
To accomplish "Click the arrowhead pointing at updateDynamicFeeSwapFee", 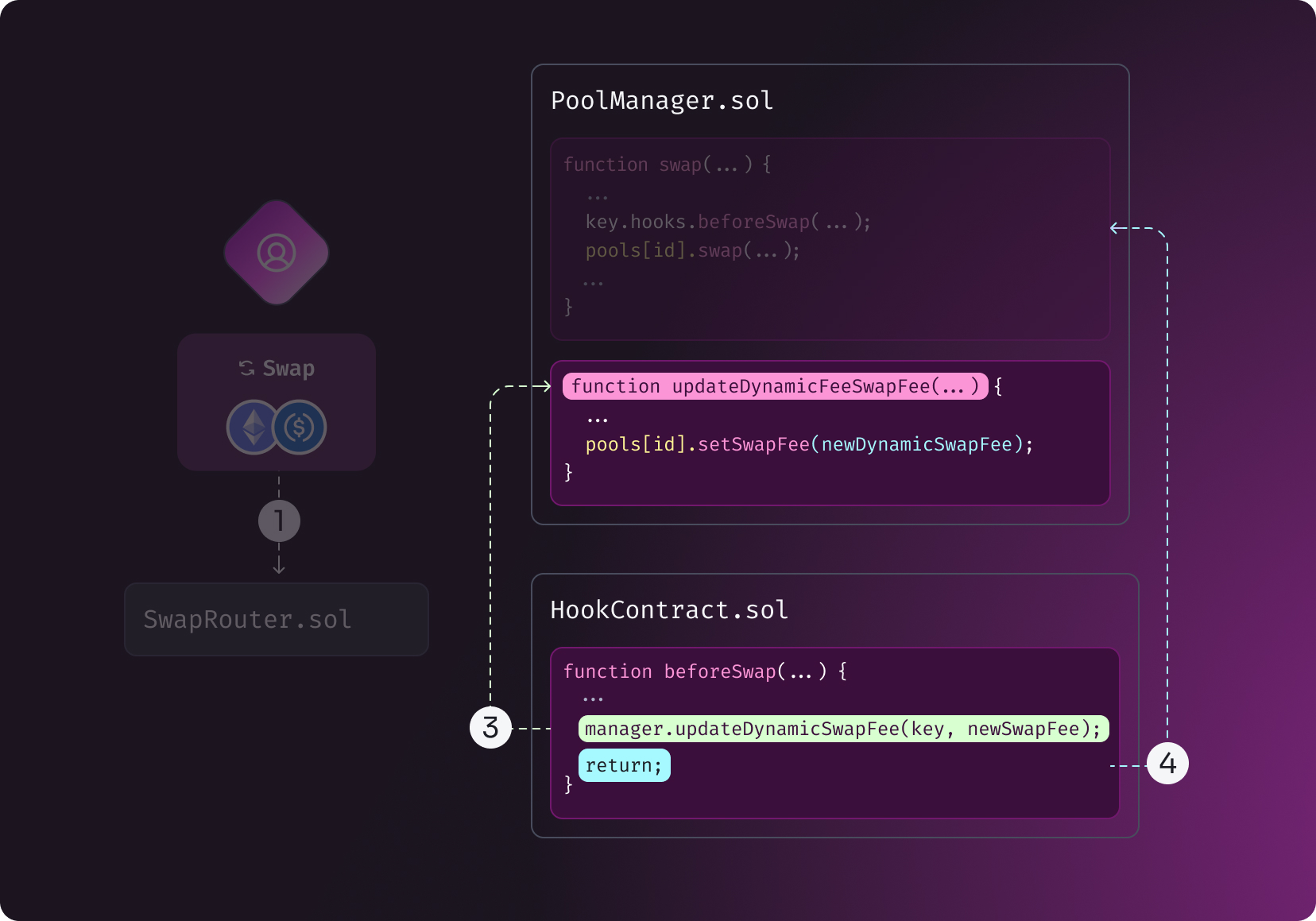I will point(546,386).
